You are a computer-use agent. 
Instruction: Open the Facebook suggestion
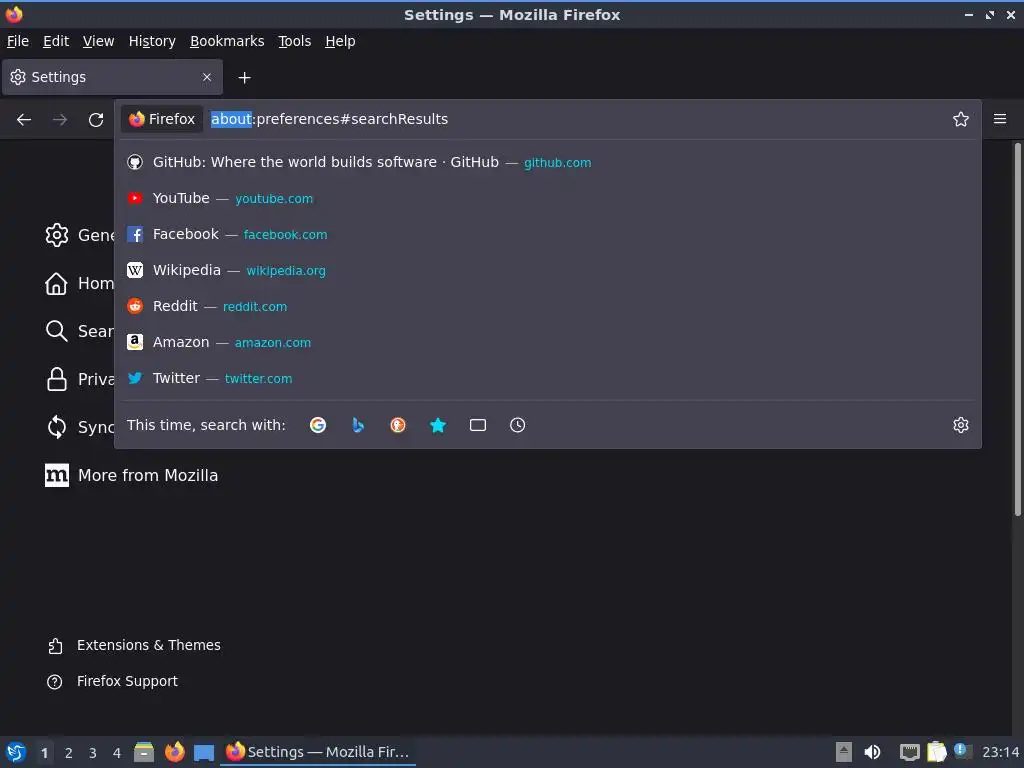pyautogui.click(x=547, y=234)
